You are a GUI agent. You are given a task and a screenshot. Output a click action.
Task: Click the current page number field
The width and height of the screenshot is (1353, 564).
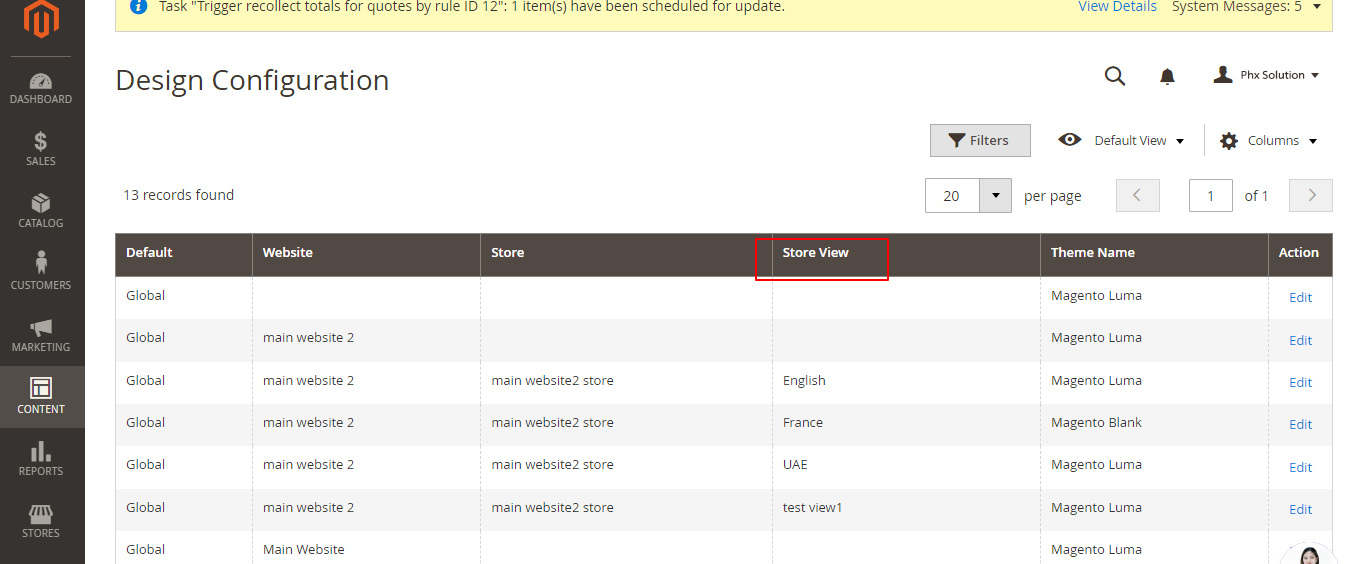click(1210, 196)
